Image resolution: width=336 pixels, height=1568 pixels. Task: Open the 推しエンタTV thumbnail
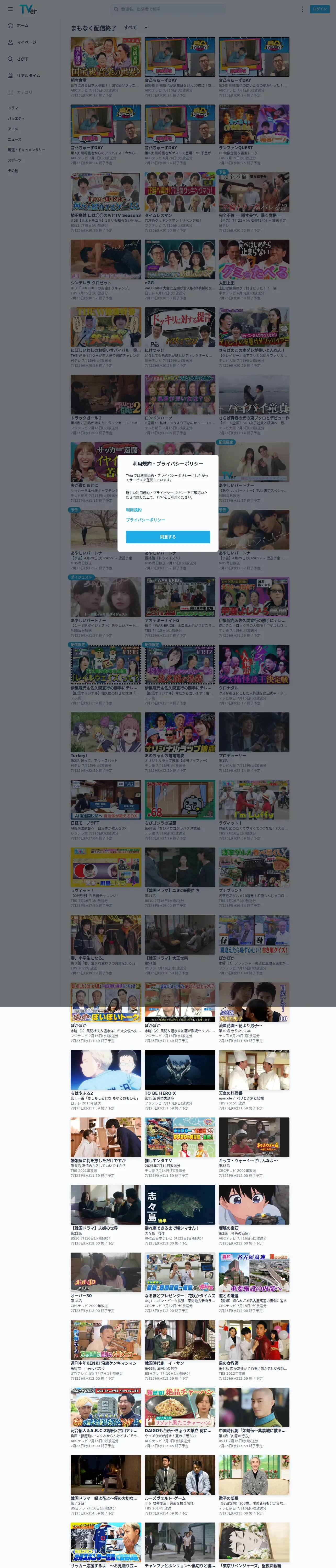(180, 1138)
